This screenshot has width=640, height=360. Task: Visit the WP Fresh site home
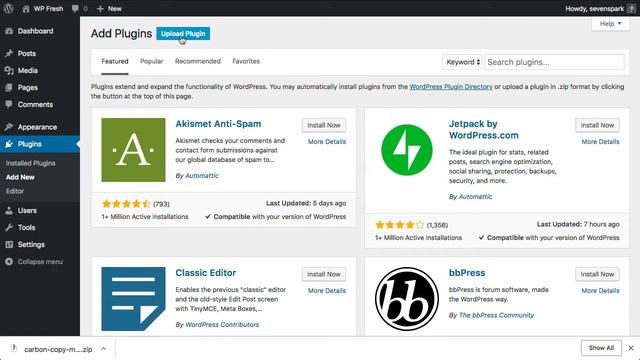(x=43, y=9)
